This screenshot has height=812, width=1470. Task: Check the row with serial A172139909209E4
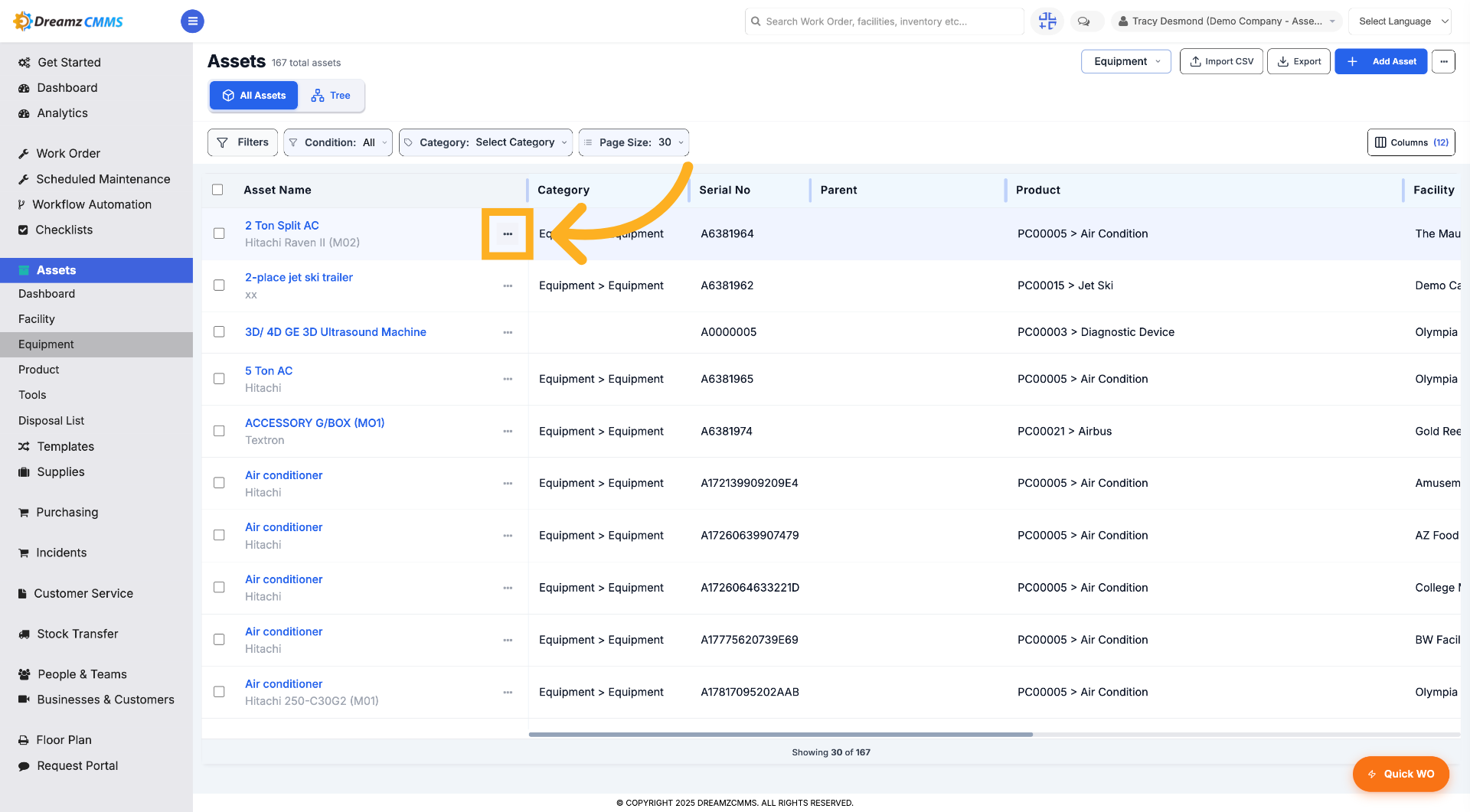pos(219,483)
